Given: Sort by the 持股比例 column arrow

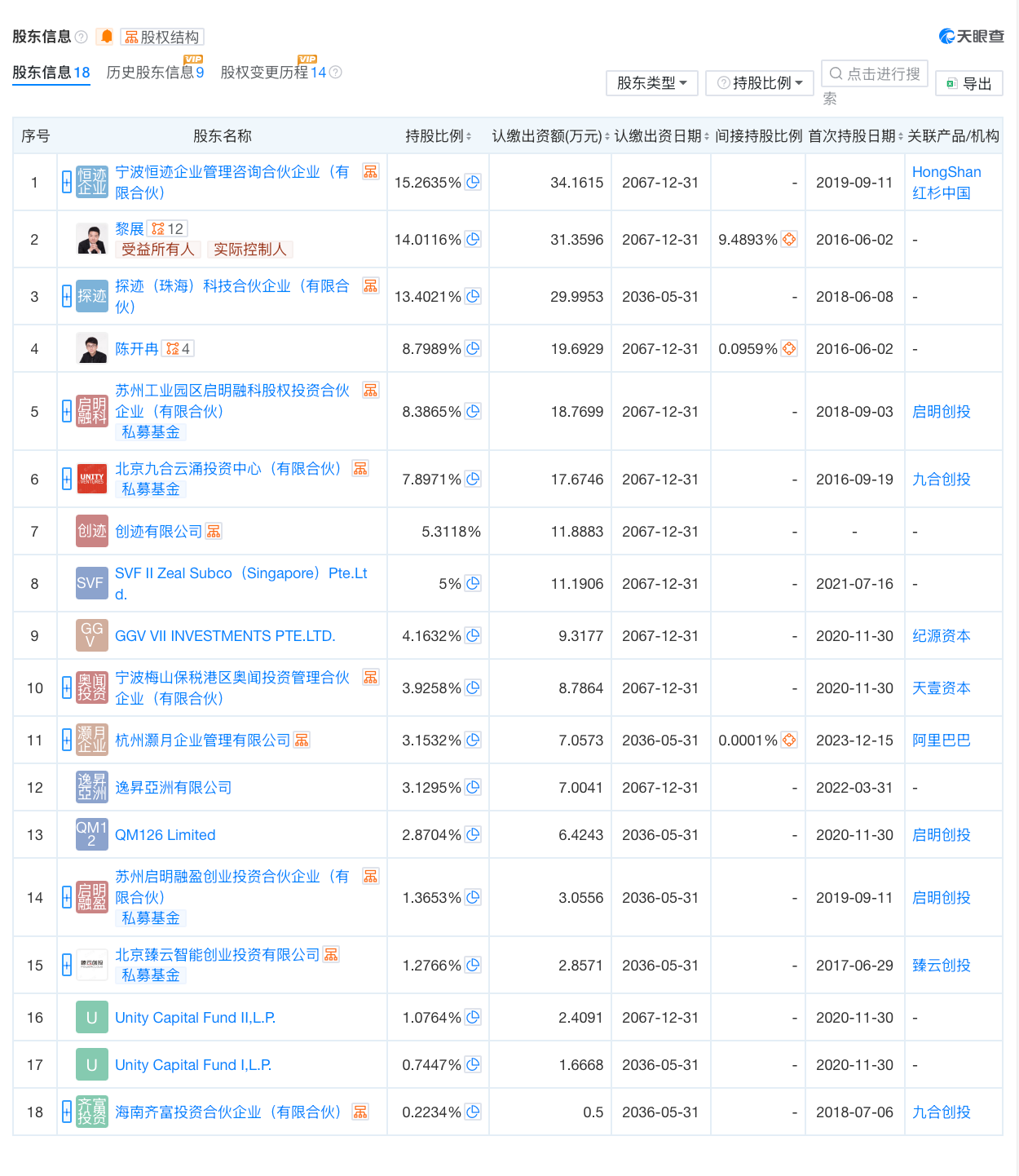Looking at the screenshot, I should 469,136.
